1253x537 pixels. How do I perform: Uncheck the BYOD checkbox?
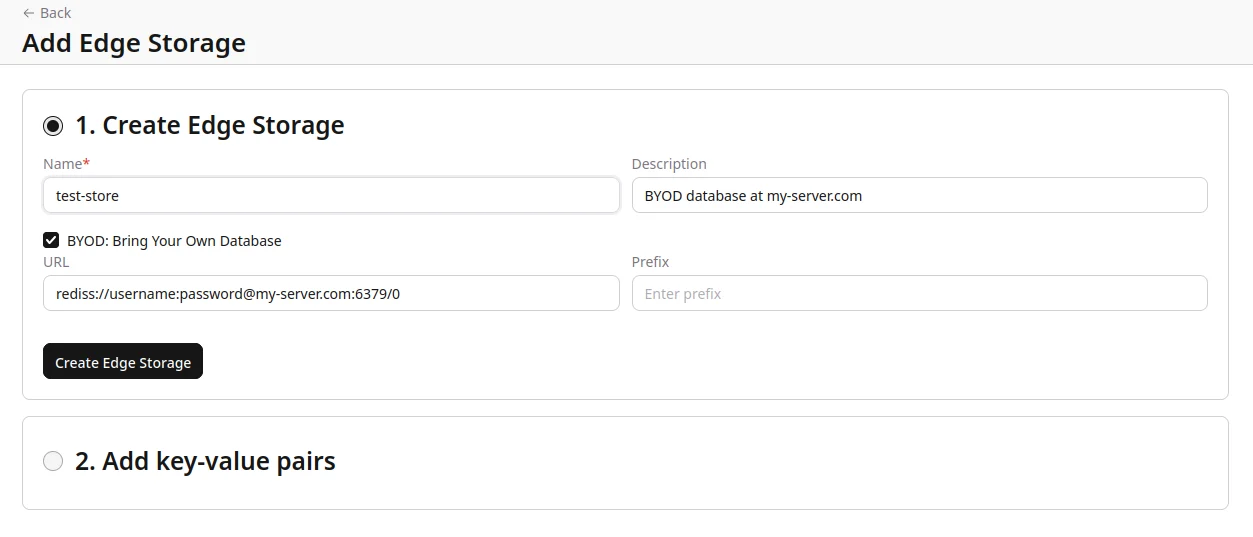(51, 240)
